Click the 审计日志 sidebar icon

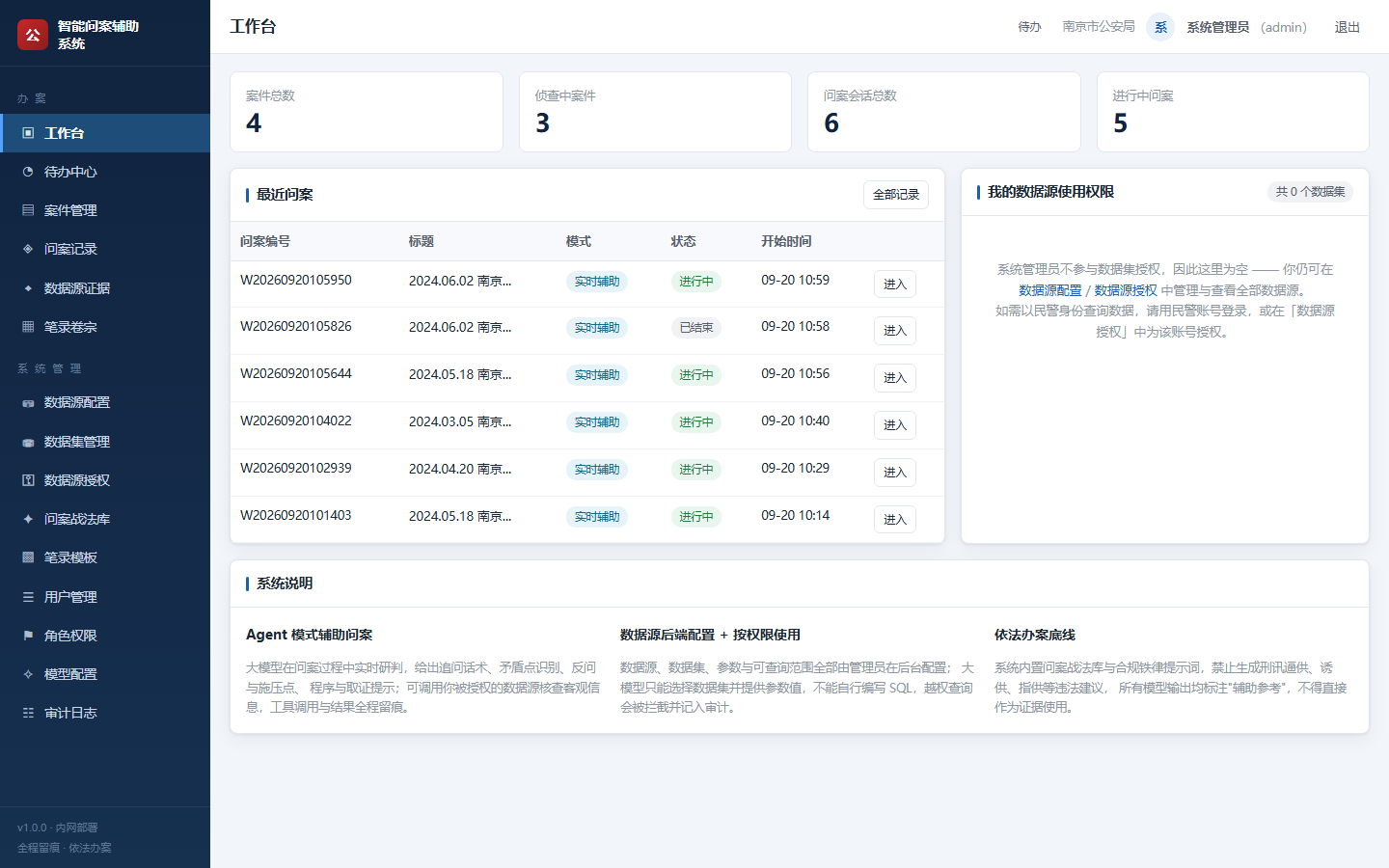pos(28,713)
